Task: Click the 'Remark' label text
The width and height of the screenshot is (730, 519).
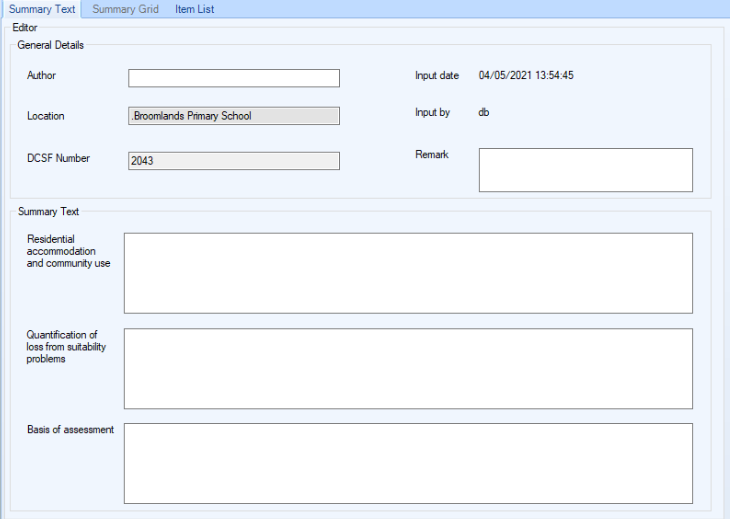Action: (431, 155)
